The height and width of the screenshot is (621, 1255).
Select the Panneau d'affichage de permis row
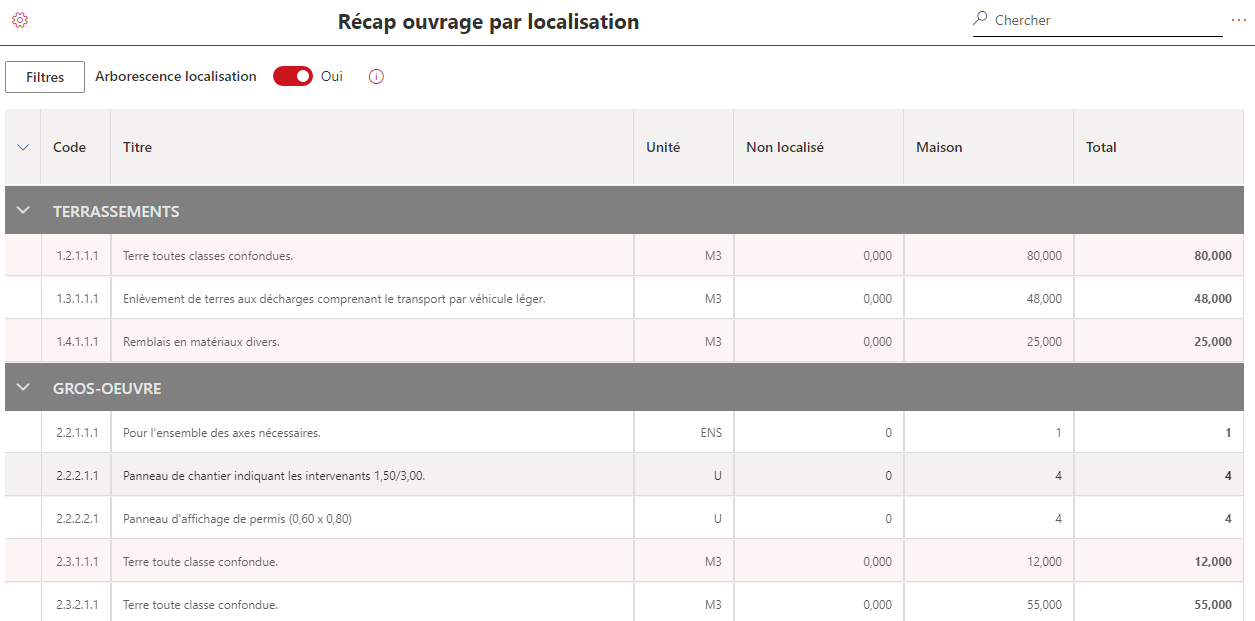click(x=237, y=519)
